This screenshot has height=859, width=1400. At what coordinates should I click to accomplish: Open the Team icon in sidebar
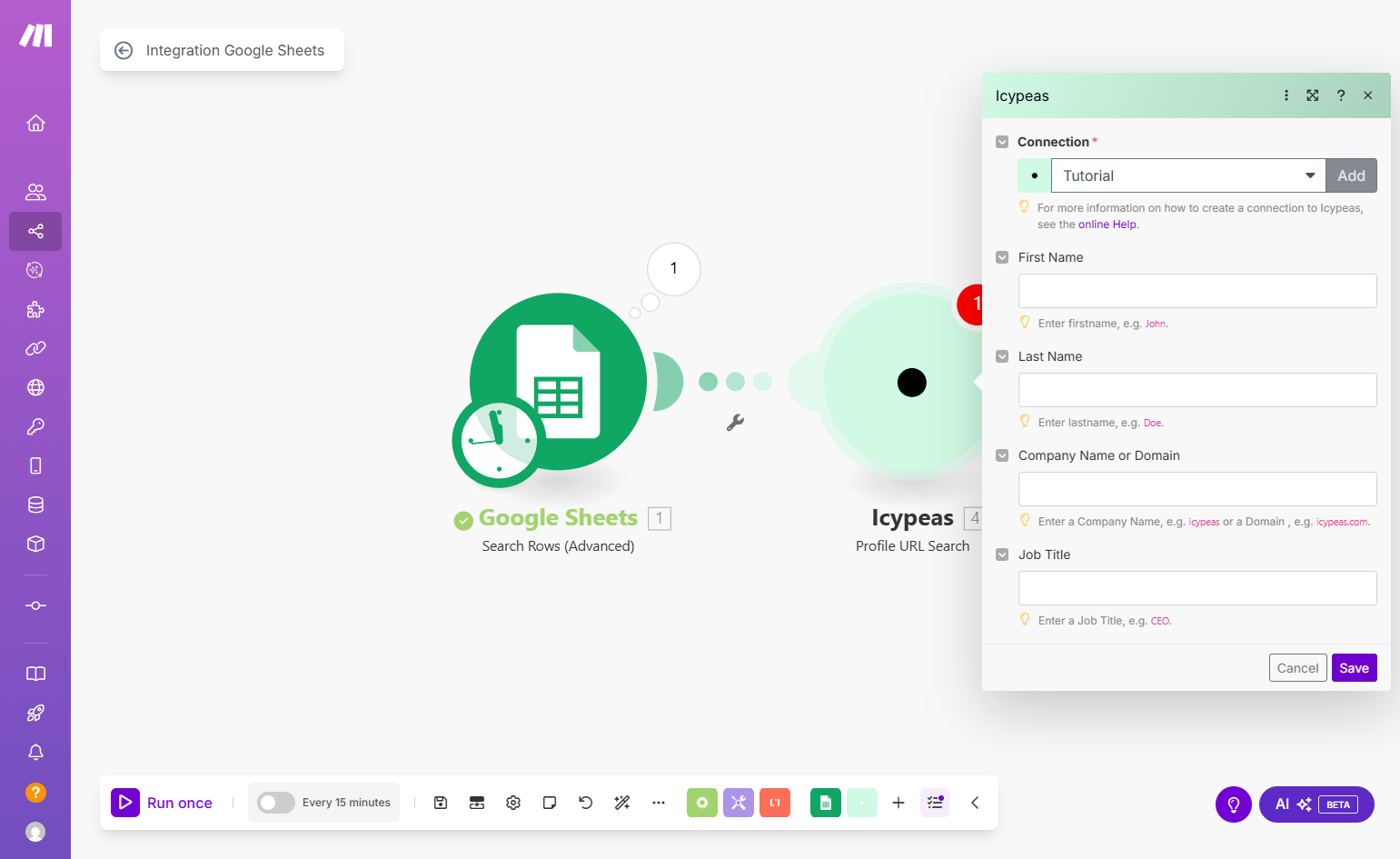[x=35, y=192]
